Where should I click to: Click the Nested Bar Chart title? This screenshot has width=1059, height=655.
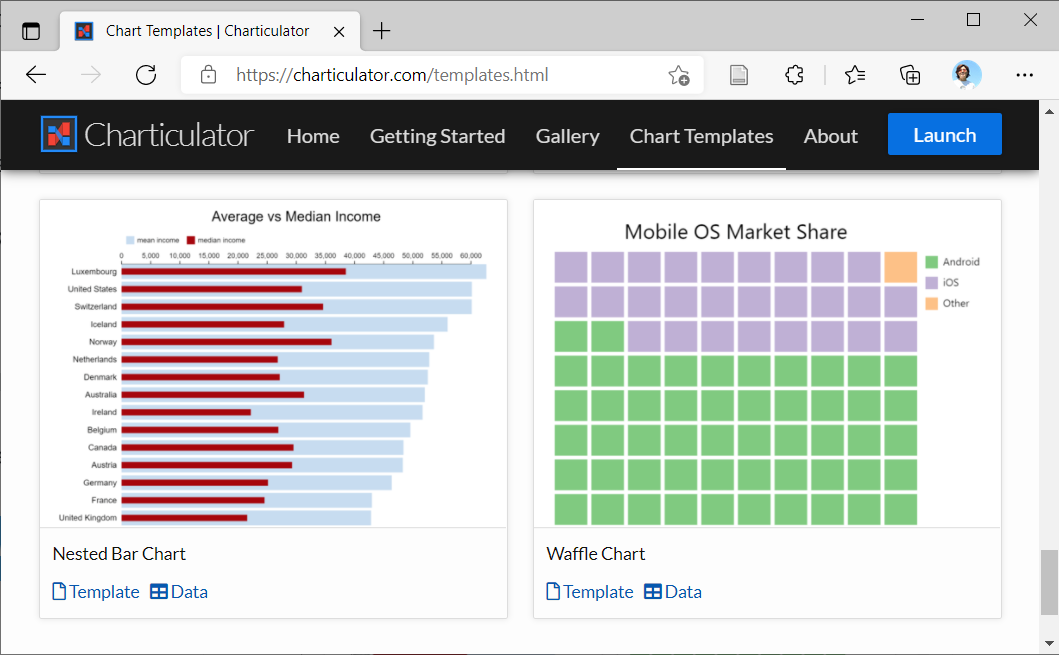[119, 554]
